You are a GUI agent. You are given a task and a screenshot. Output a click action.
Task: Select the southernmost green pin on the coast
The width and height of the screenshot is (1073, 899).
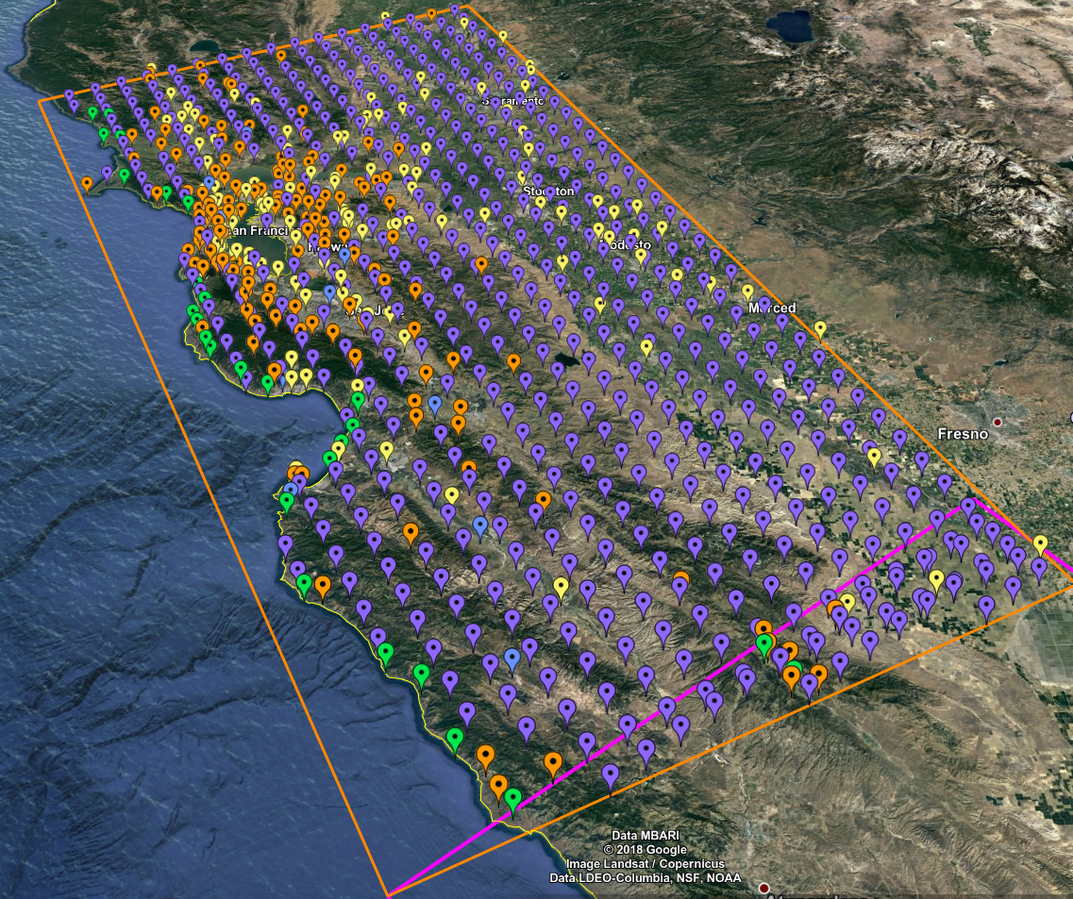[x=513, y=798]
